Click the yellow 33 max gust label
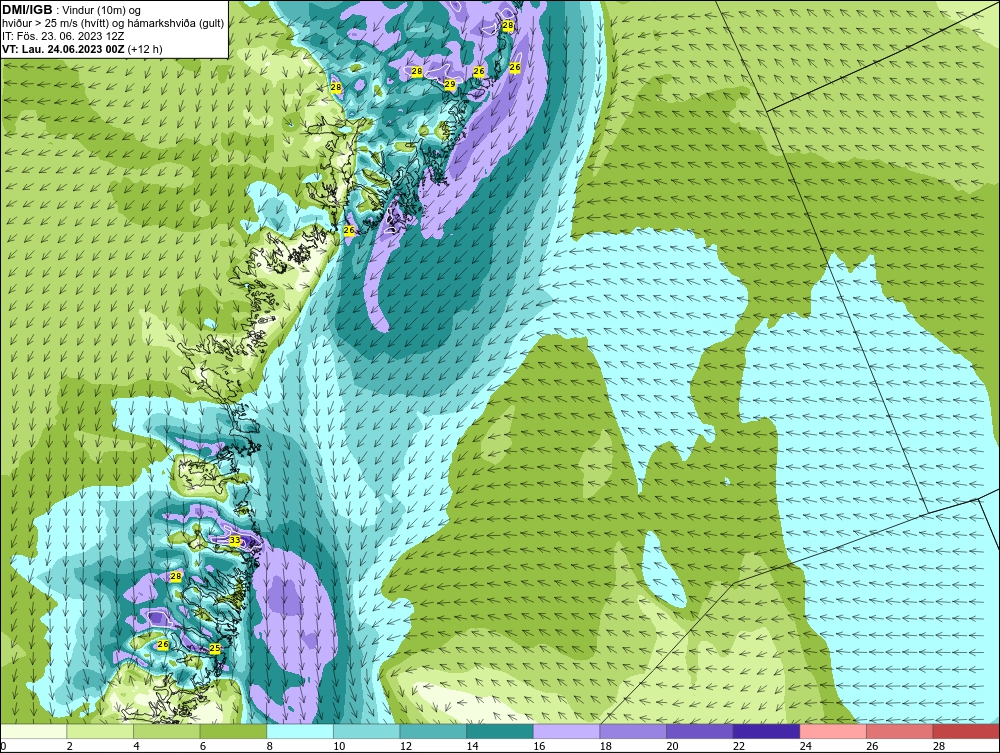 235,541
